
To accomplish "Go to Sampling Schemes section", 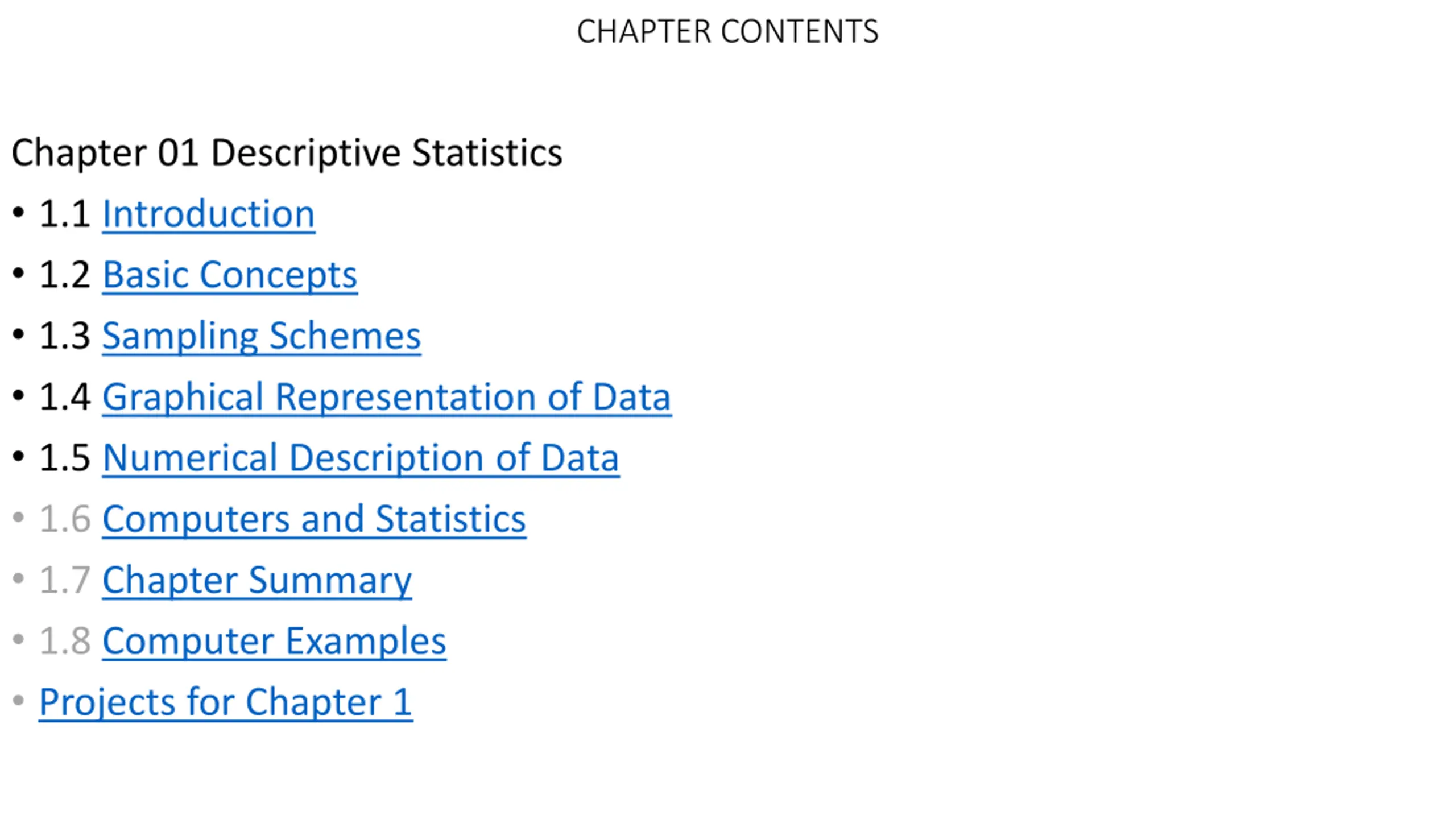I will click(262, 336).
